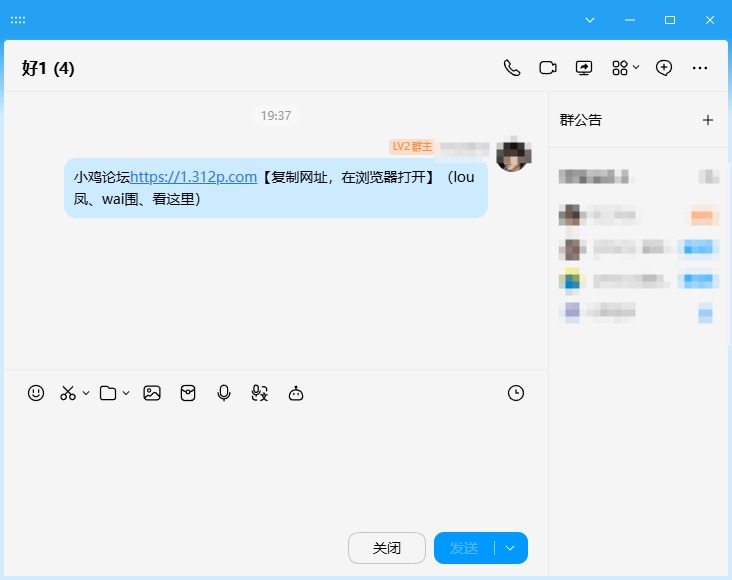Take a screenshot with scissors icon
732x580 pixels.
68,393
